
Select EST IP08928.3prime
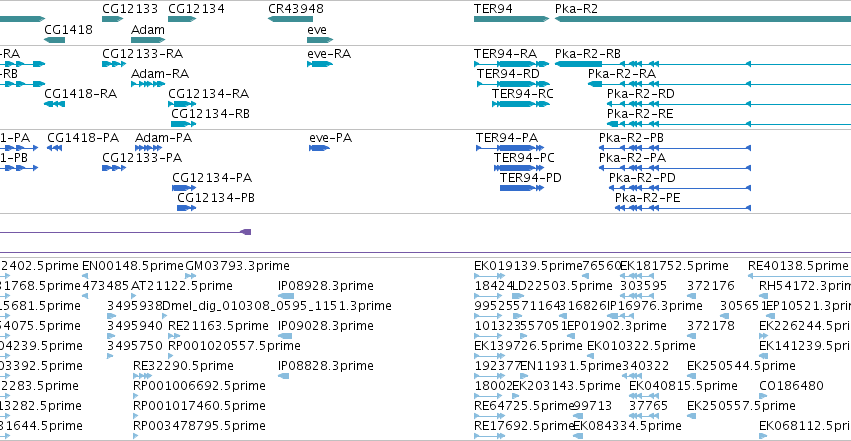pos(285,296)
